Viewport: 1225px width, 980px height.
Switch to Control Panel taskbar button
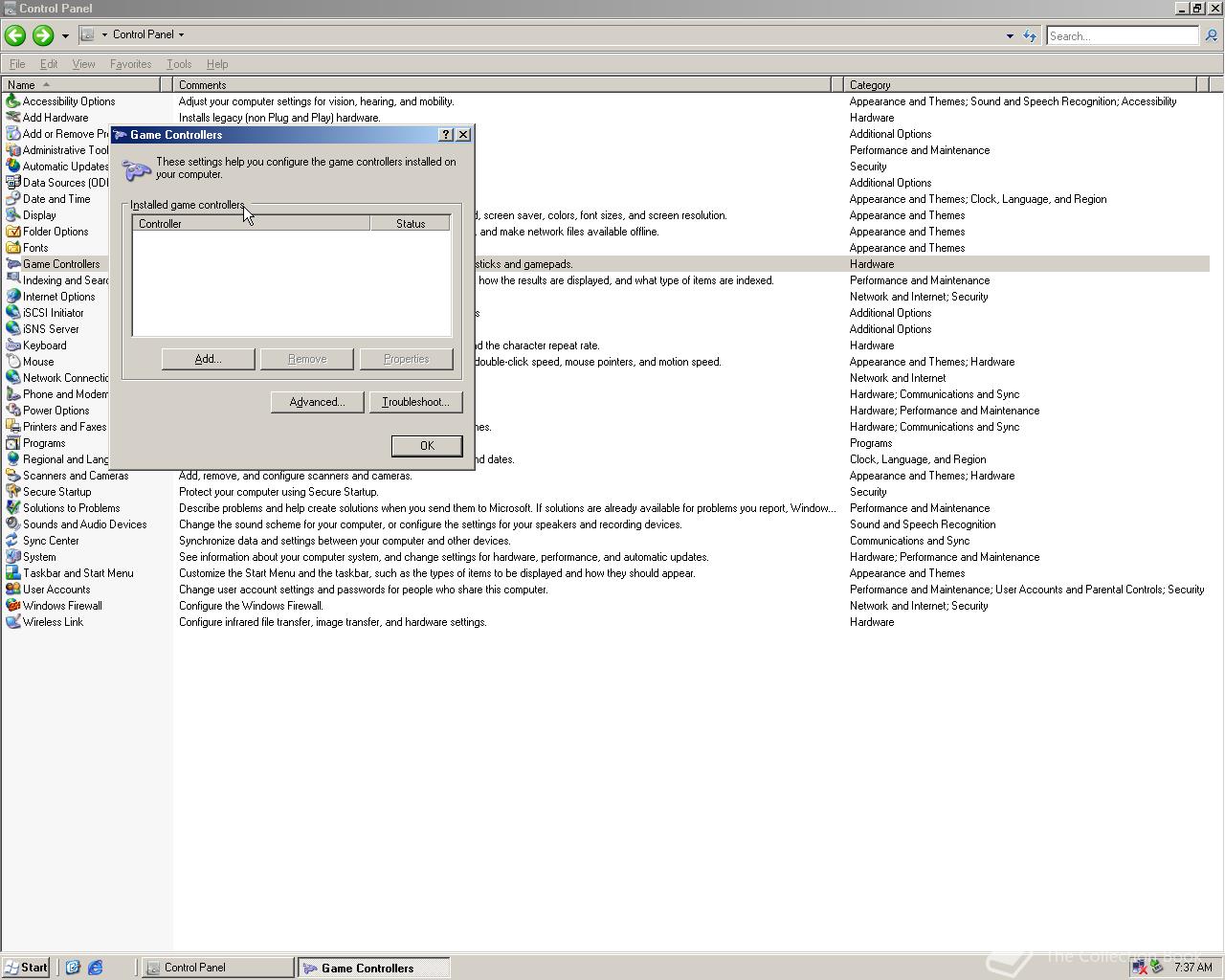(218, 968)
